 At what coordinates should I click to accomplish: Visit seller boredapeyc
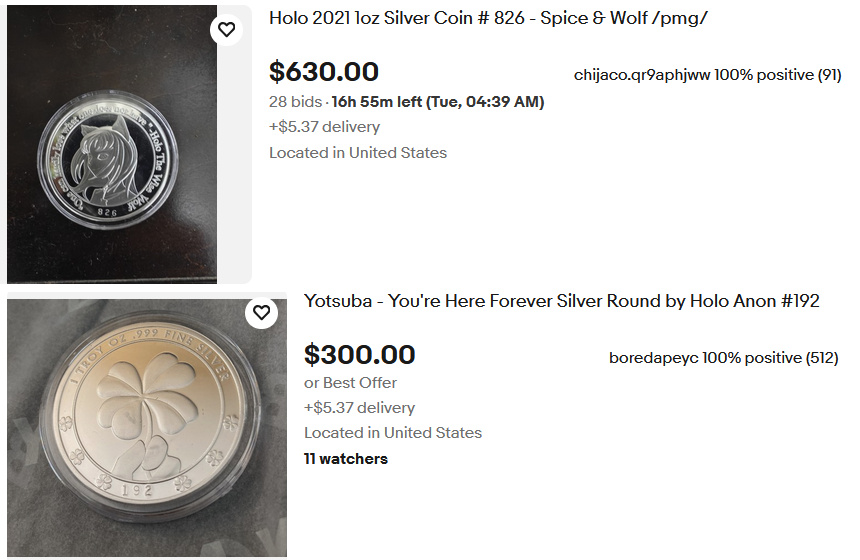coord(654,358)
